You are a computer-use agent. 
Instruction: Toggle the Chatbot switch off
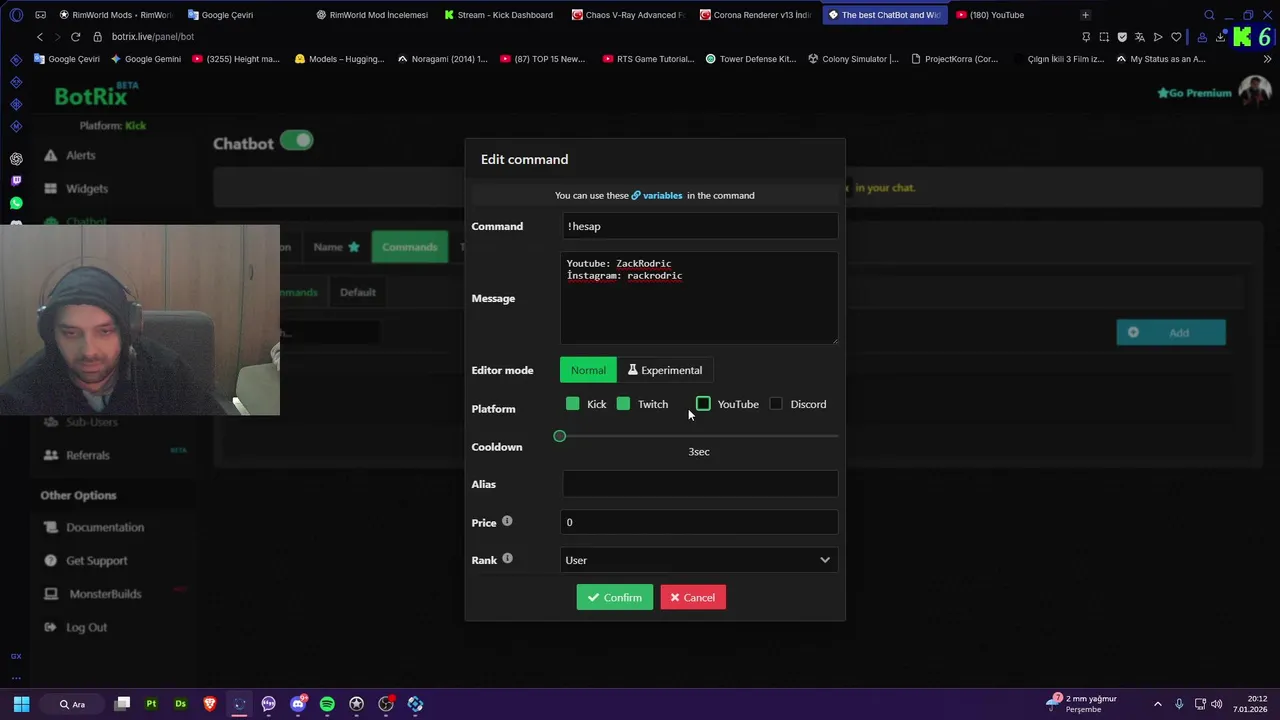tap(296, 141)
